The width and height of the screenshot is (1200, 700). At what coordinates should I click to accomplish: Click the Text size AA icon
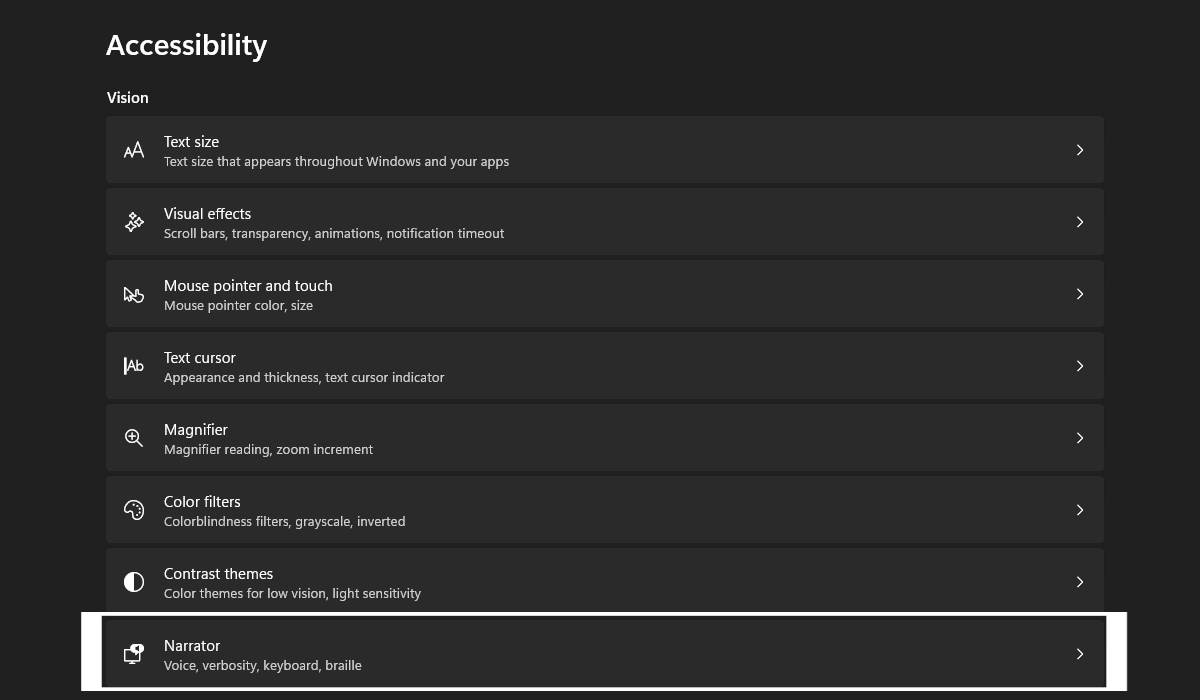click(x=134, y=150)
